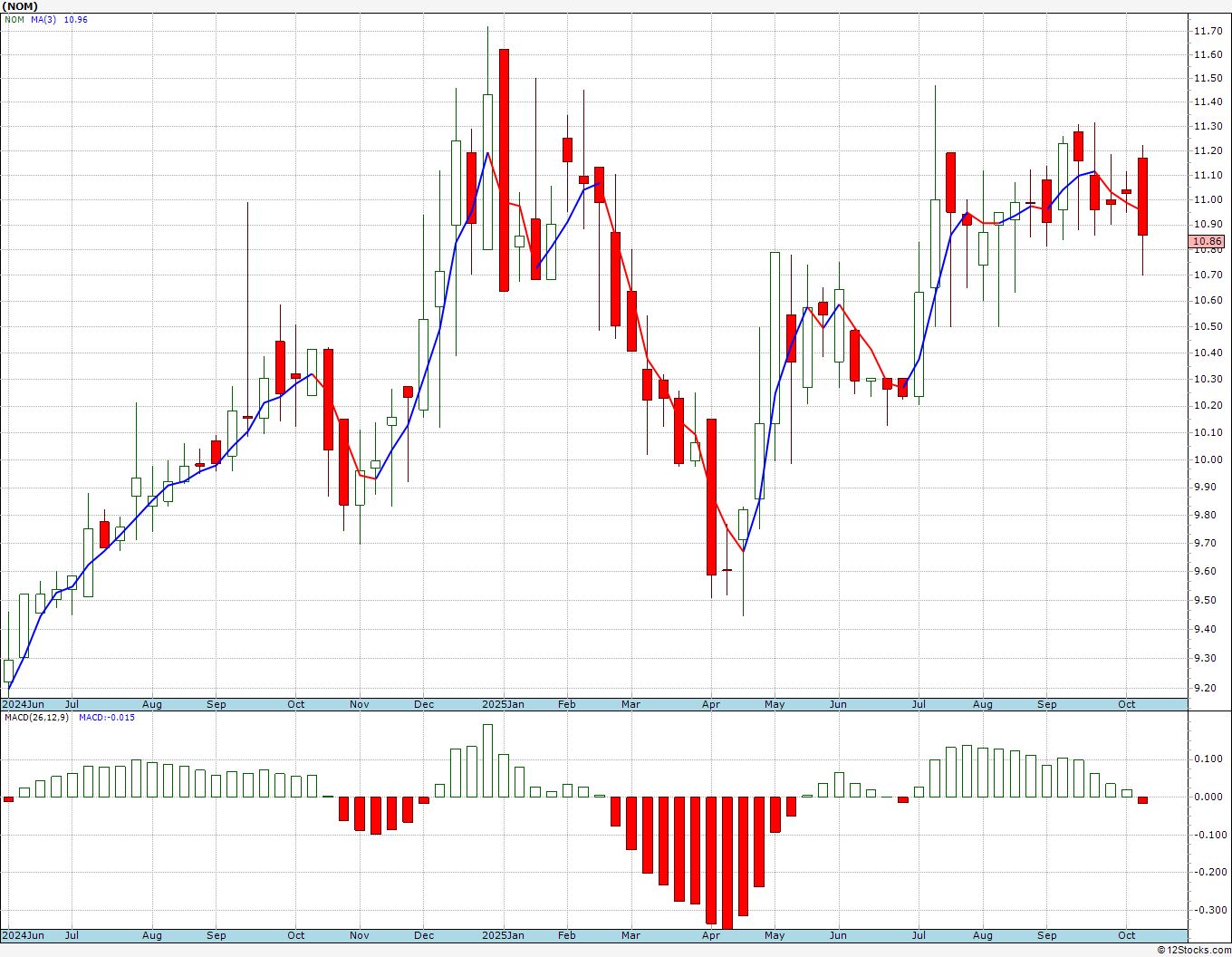
Task: Select the 11.20 price axis label
Action: [1208, 151]
